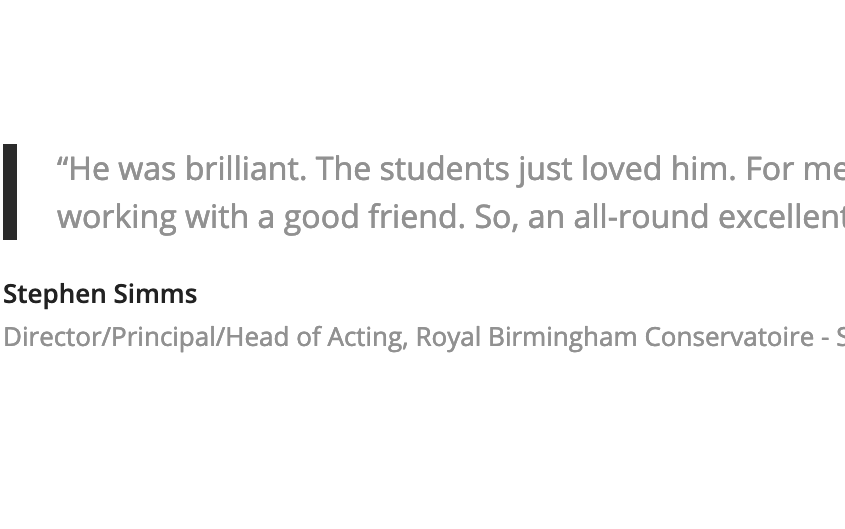This screenshot has height=529, width=845.
Task: Click the word Birmingham in the title
Action: [x=563, y=338]
